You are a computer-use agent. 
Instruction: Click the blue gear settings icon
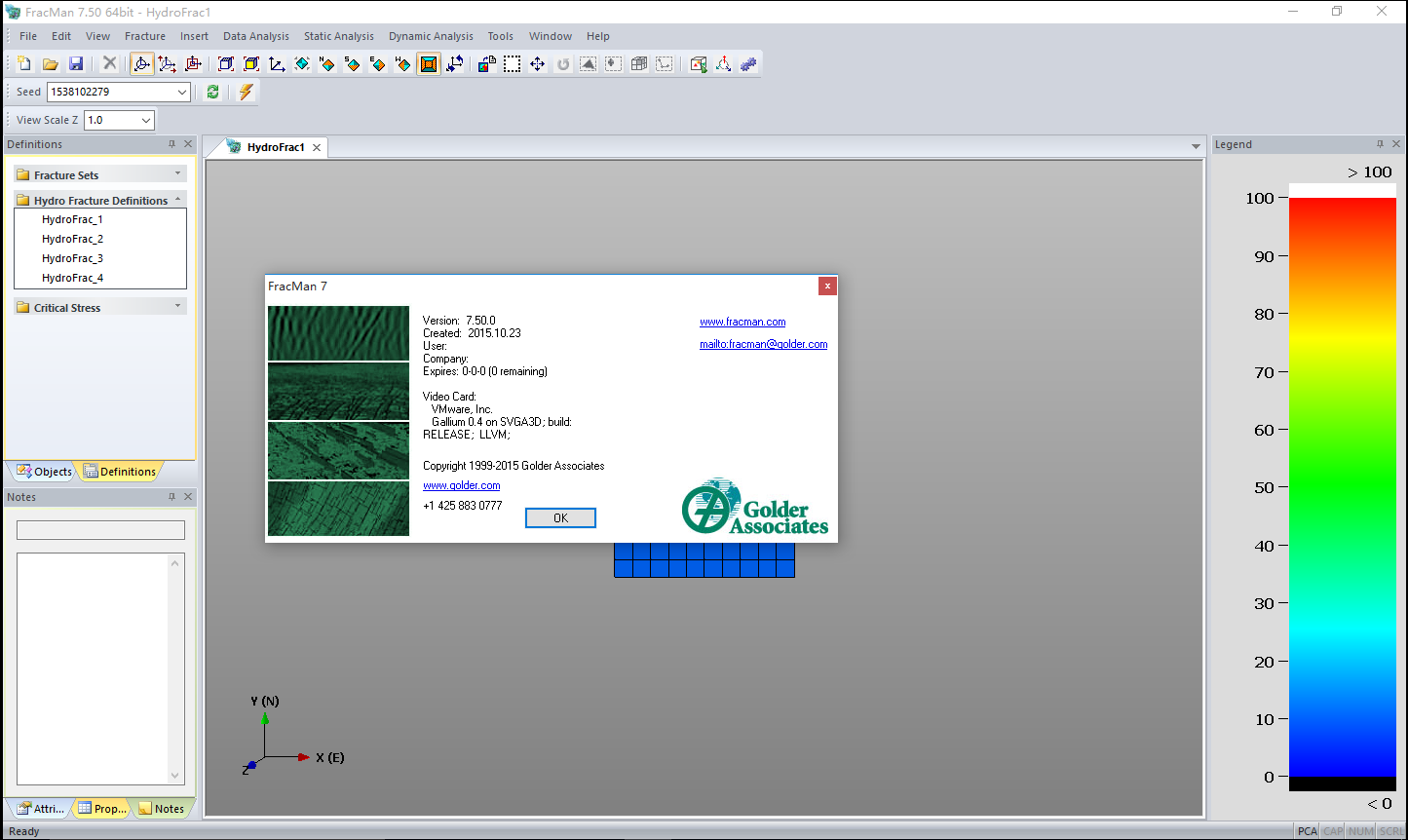point(748,63)
